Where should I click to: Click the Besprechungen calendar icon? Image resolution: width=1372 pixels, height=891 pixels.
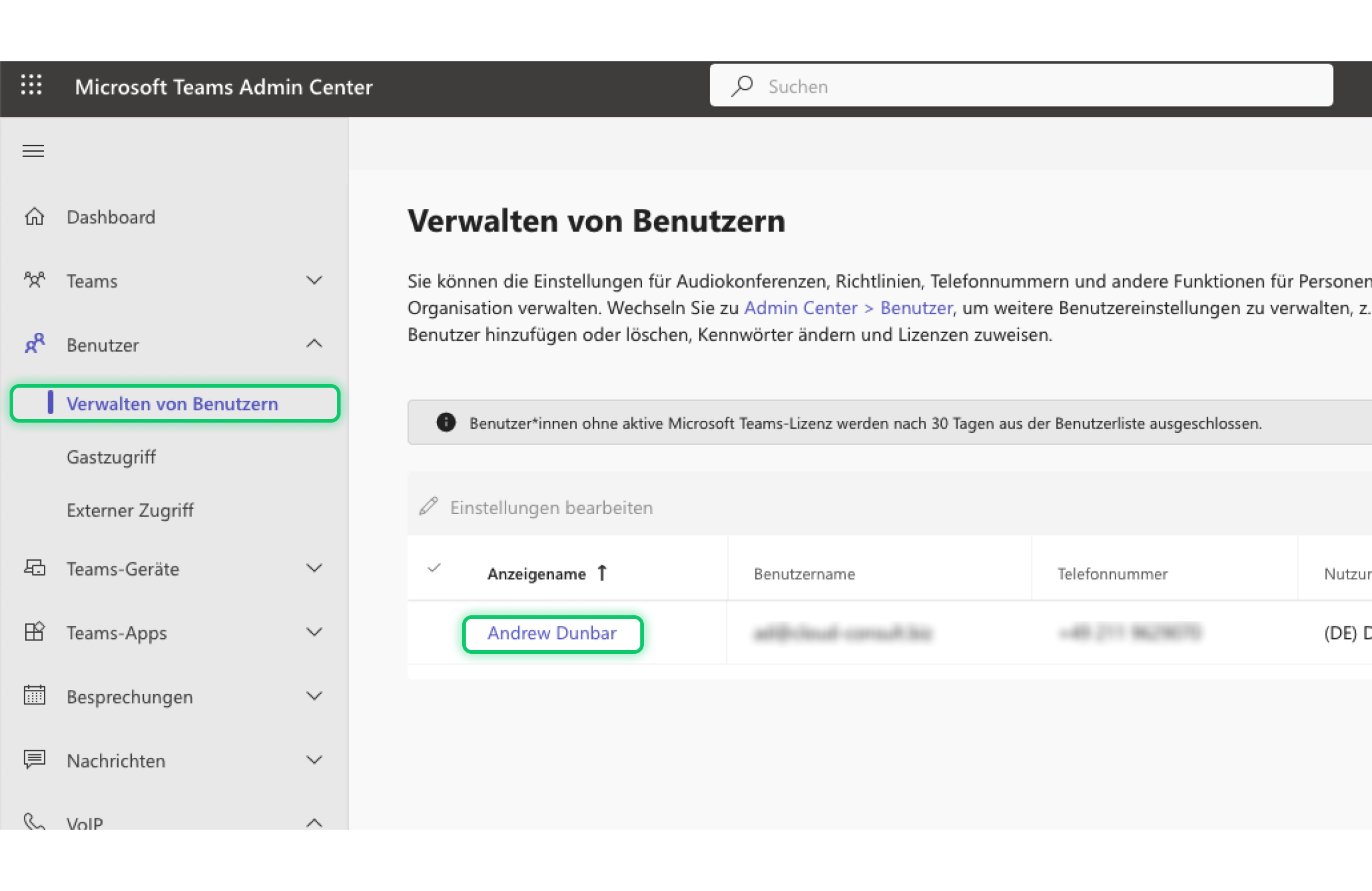34,695
